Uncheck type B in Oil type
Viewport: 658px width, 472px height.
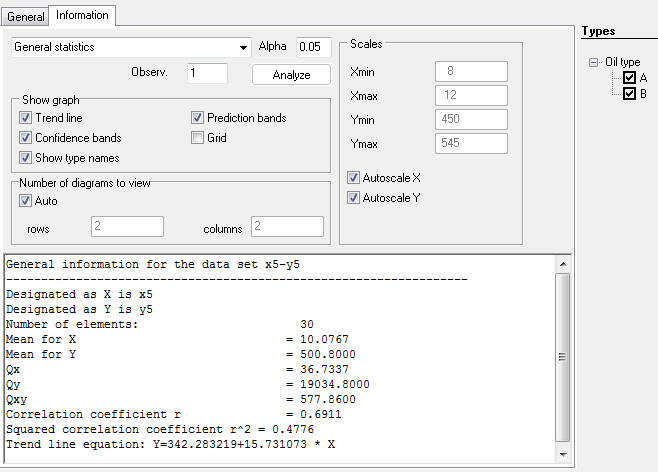(x=629, y=94)
